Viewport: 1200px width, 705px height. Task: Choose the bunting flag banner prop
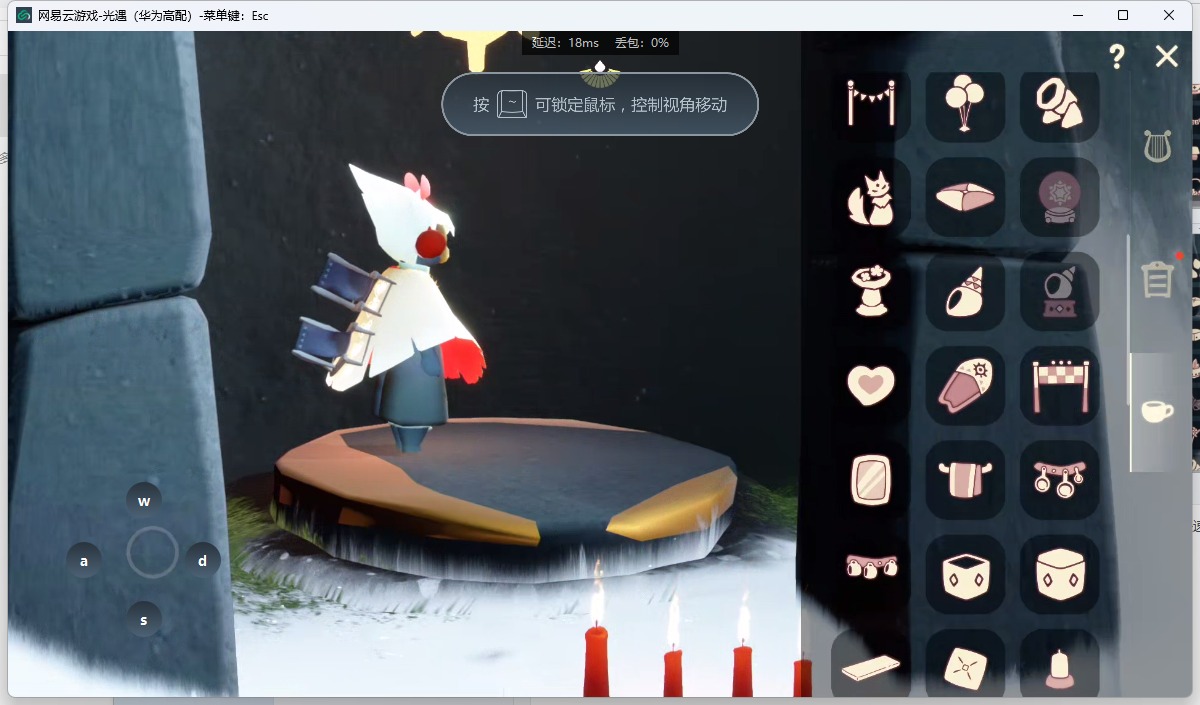(870, 102)
